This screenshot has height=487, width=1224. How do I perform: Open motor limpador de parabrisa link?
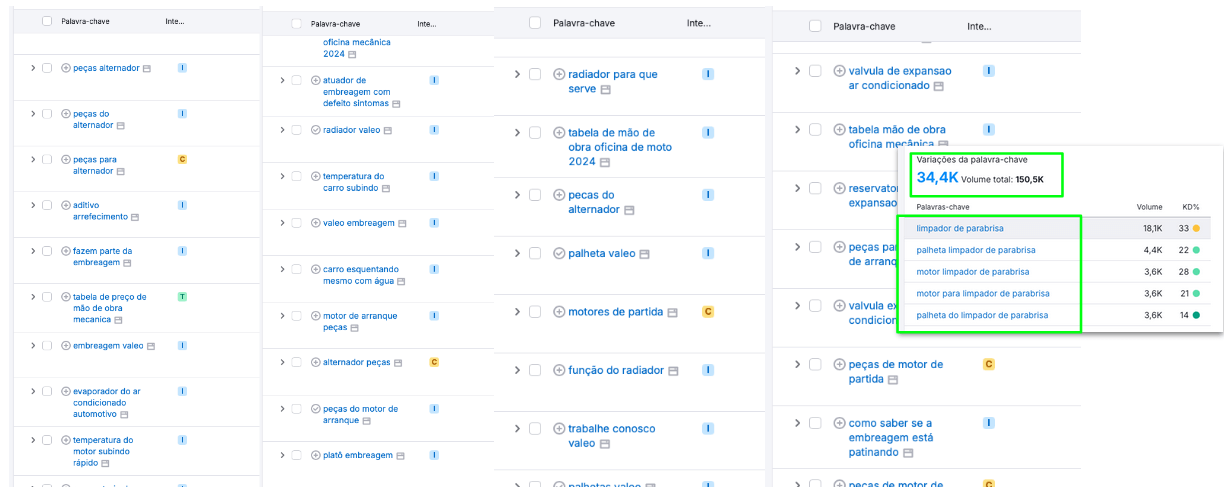point(973,272)
